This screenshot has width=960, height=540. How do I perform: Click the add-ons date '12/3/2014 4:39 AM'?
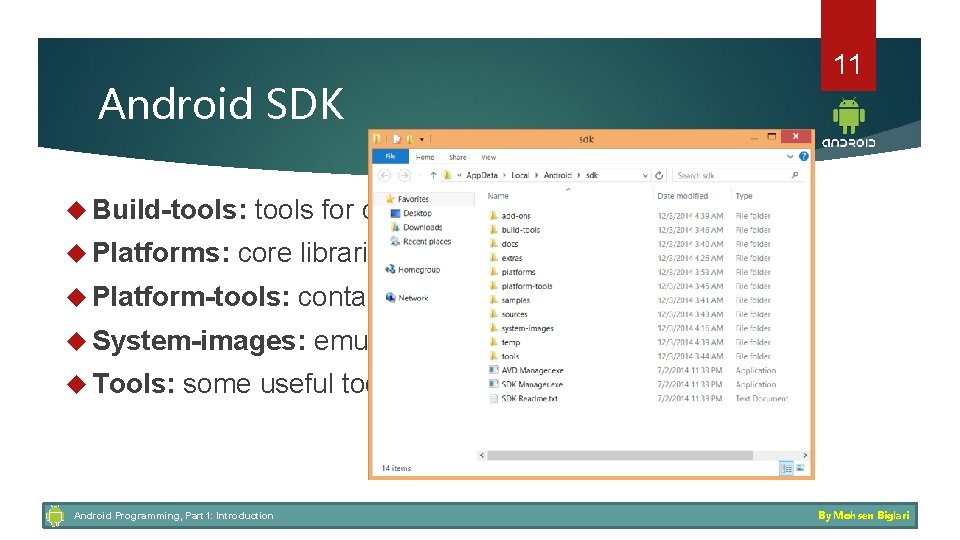[690, 216]
